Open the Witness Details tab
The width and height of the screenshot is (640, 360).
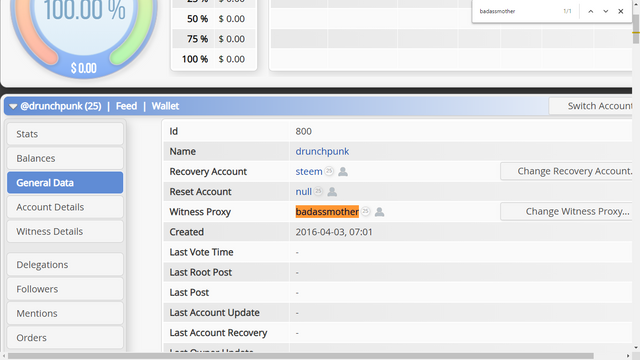[x=65, y=231]
